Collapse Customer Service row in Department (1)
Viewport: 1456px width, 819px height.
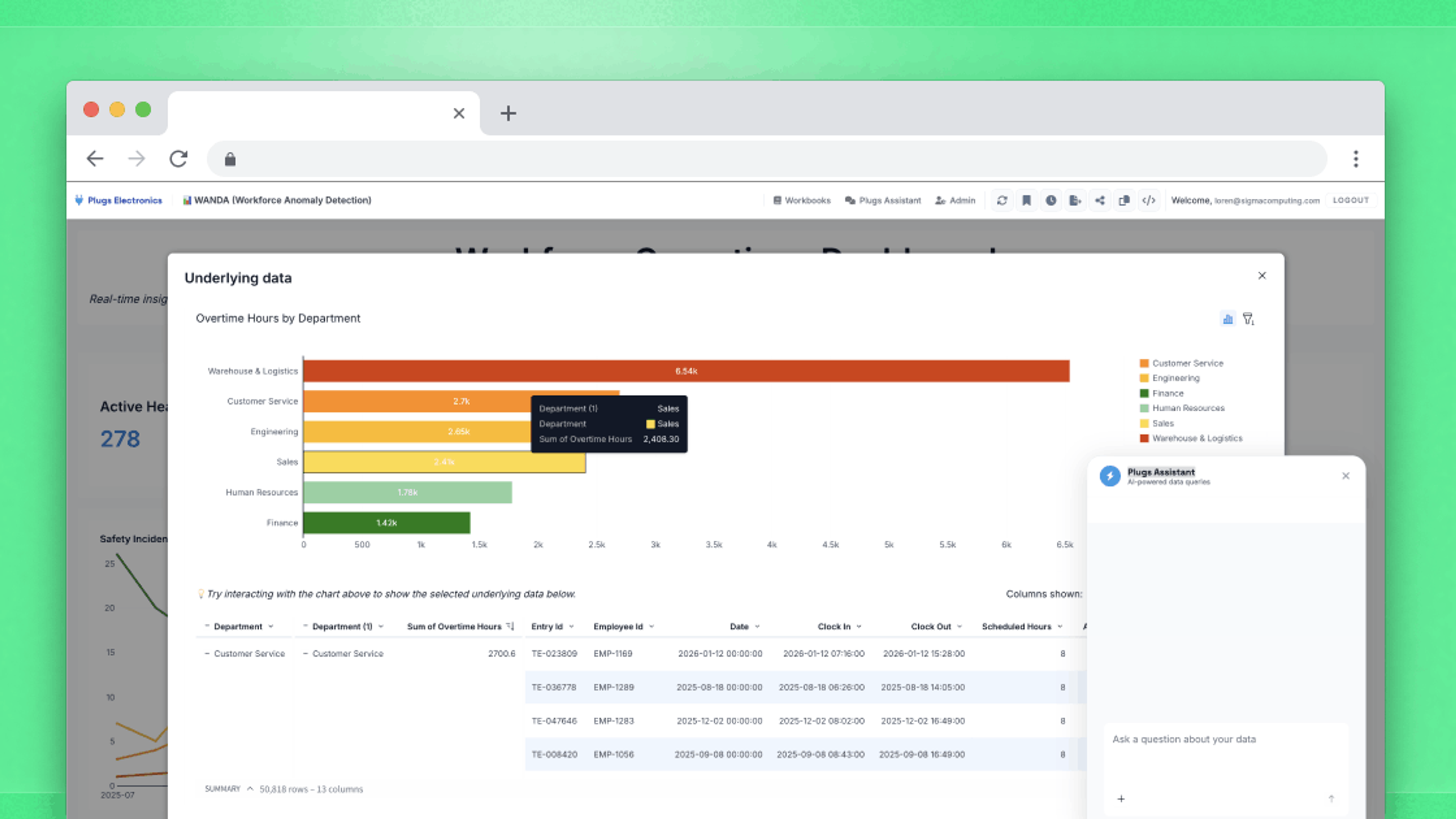tap(305, 653)
